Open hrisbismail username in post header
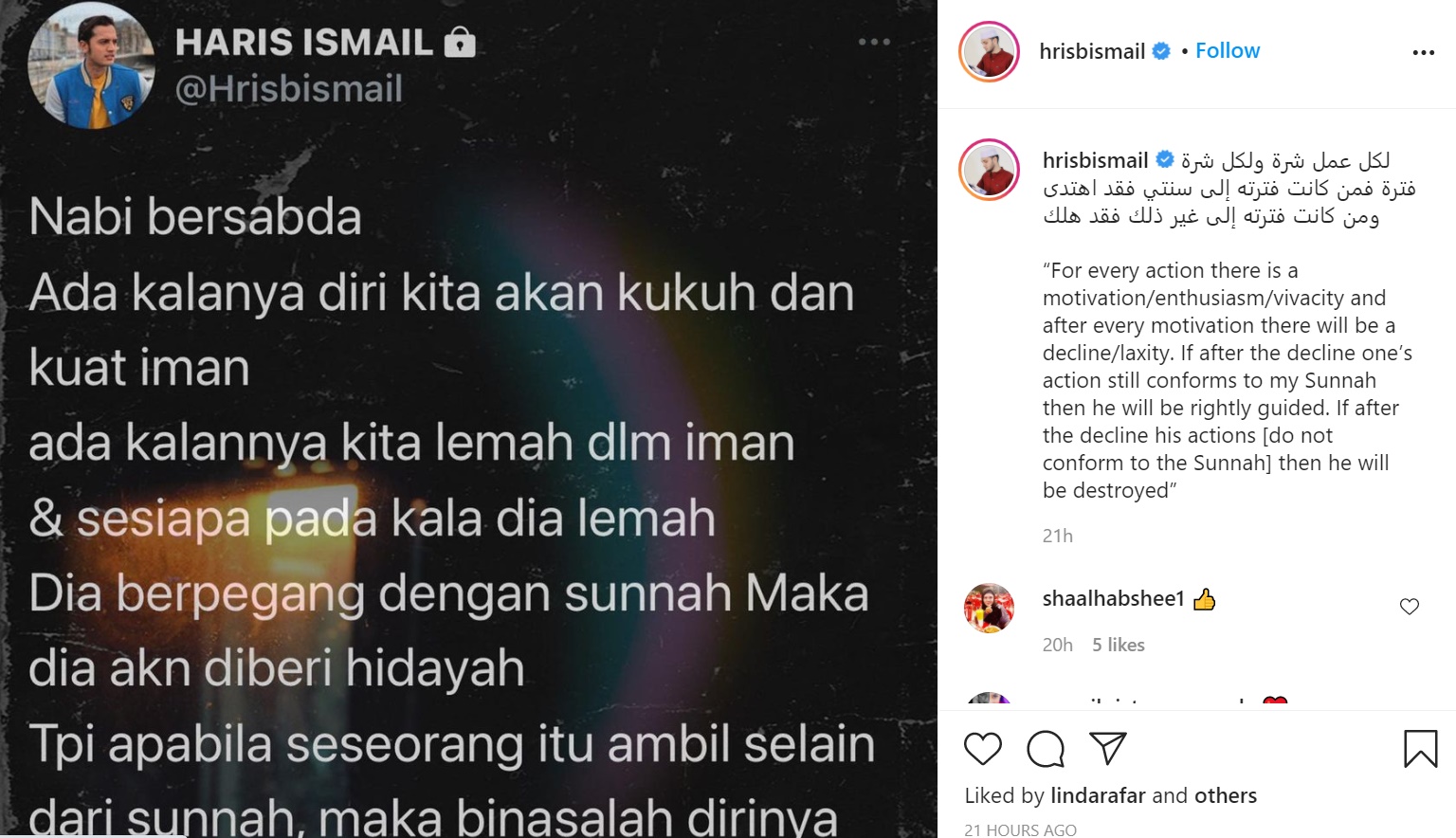The height and width of the screenshot is (838, 1456). 1092,51
